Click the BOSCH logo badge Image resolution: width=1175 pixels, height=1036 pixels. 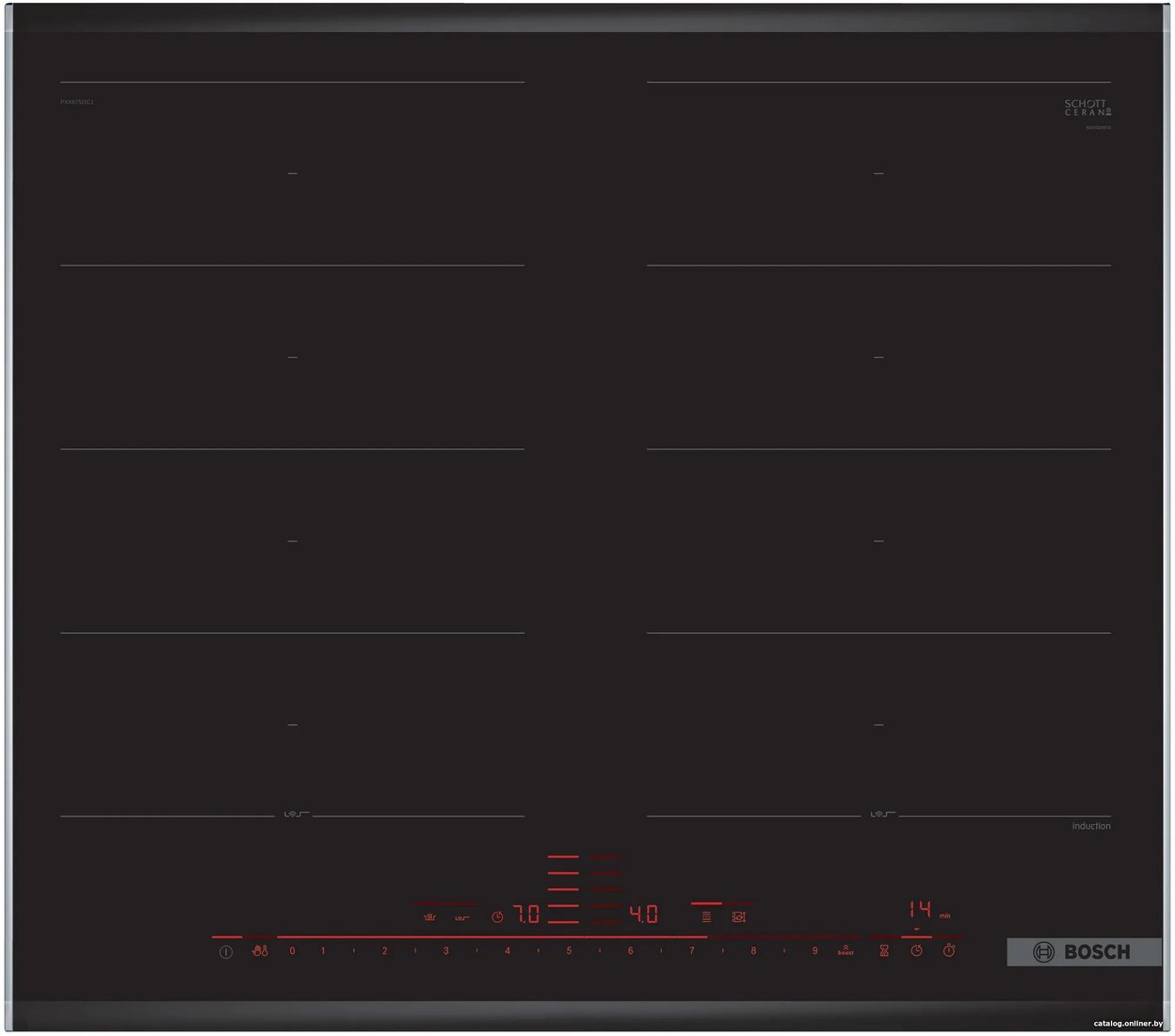(x=1083, y=952)
